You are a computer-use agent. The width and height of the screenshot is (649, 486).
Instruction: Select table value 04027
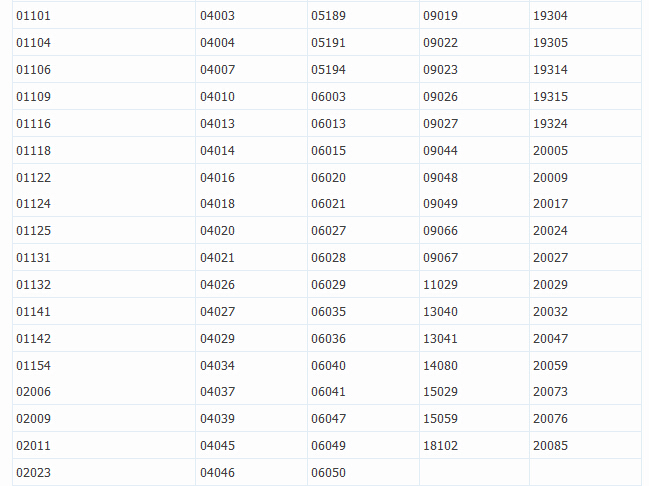click(217, 312)
